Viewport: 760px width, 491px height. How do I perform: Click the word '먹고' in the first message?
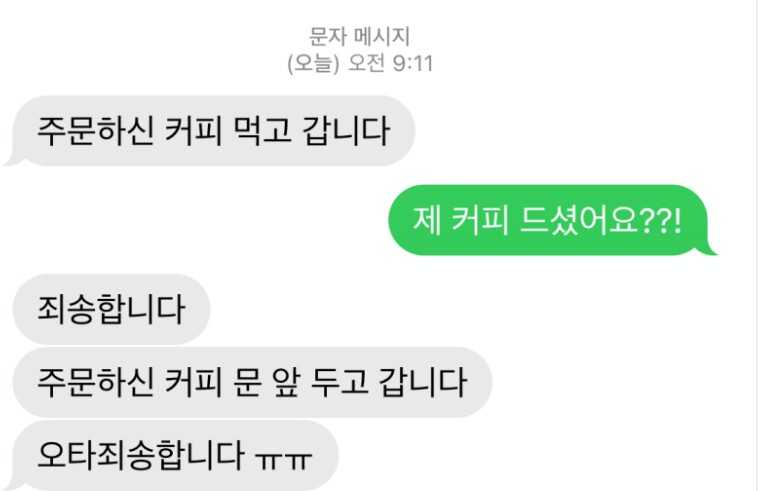point(262,131)
